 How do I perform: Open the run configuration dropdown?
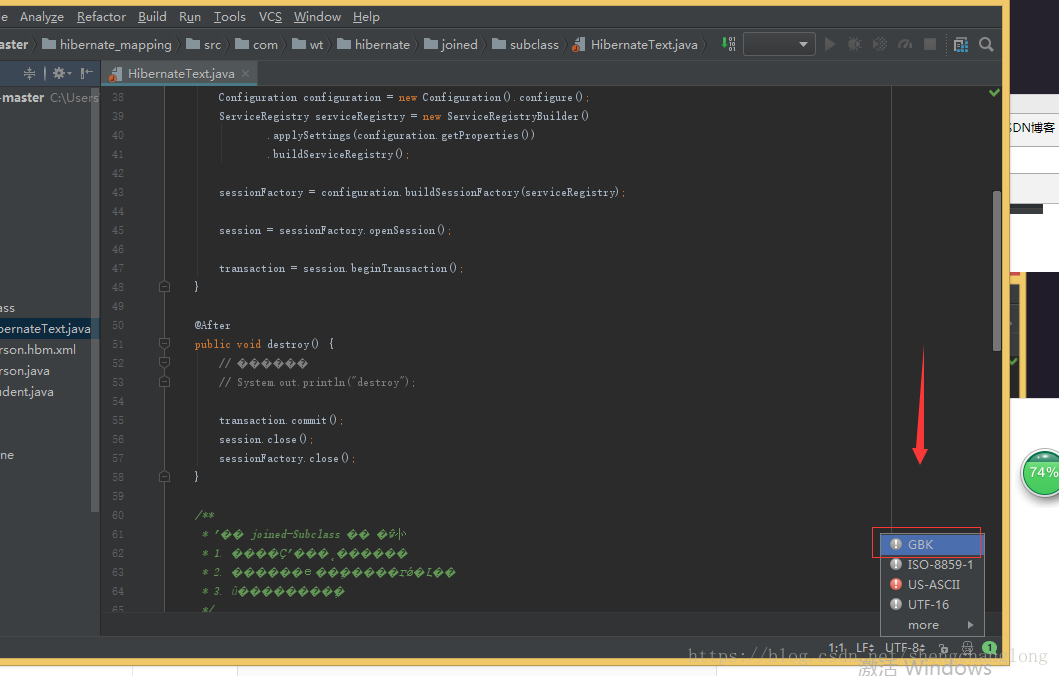(779, 45)
